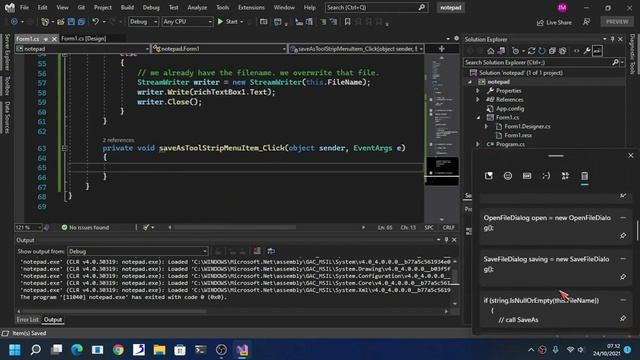Open the File menu

click(24, 7)
